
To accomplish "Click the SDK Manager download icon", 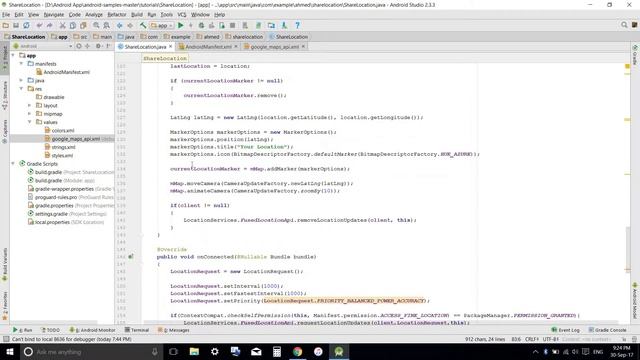I will click(284, 25).
